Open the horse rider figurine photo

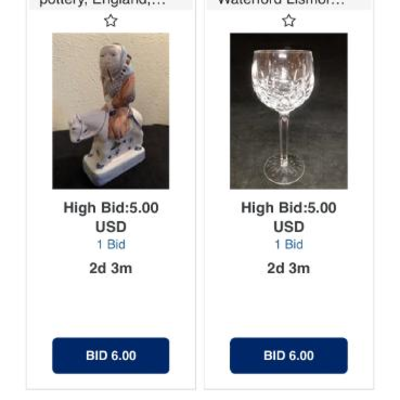(x=111, y=111)
